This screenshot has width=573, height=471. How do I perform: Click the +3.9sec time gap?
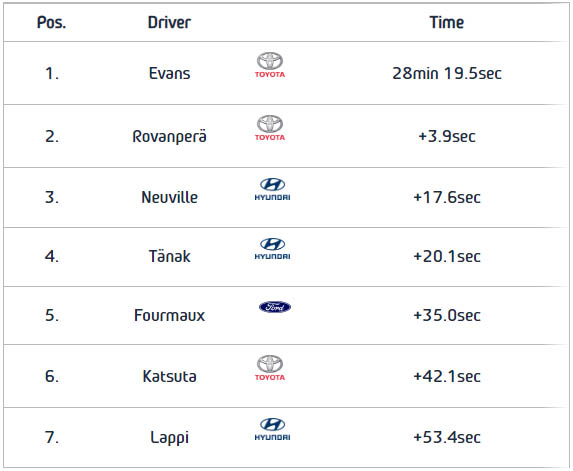[x=447, y=137]
